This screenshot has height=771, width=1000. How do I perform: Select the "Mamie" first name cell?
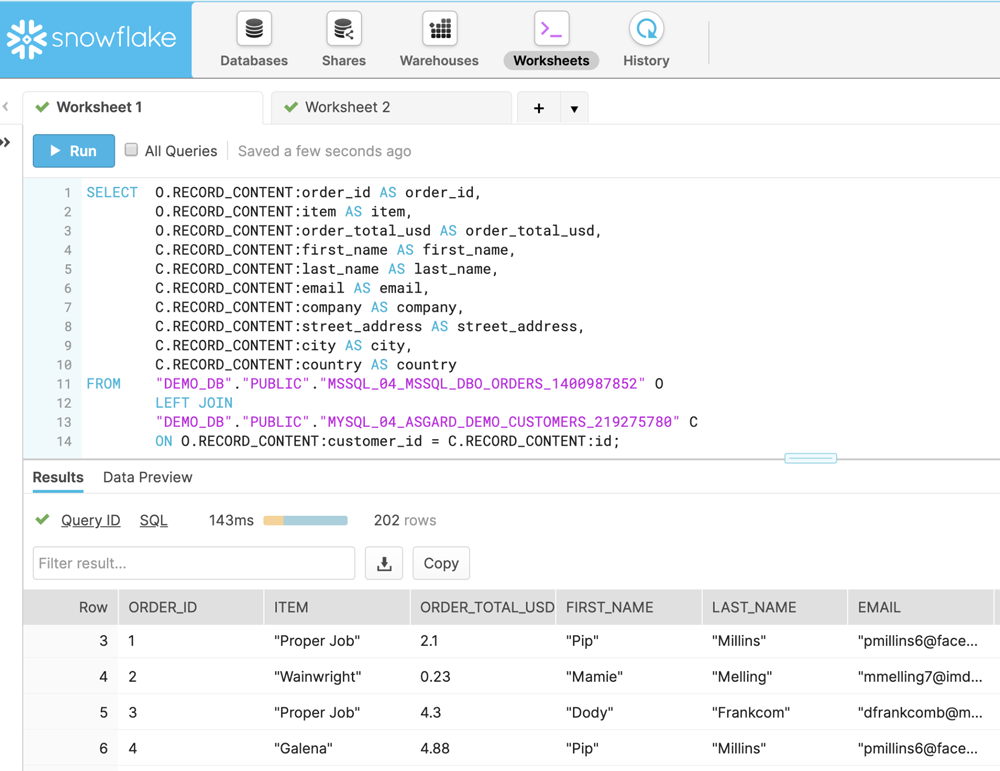click(629, 677)
